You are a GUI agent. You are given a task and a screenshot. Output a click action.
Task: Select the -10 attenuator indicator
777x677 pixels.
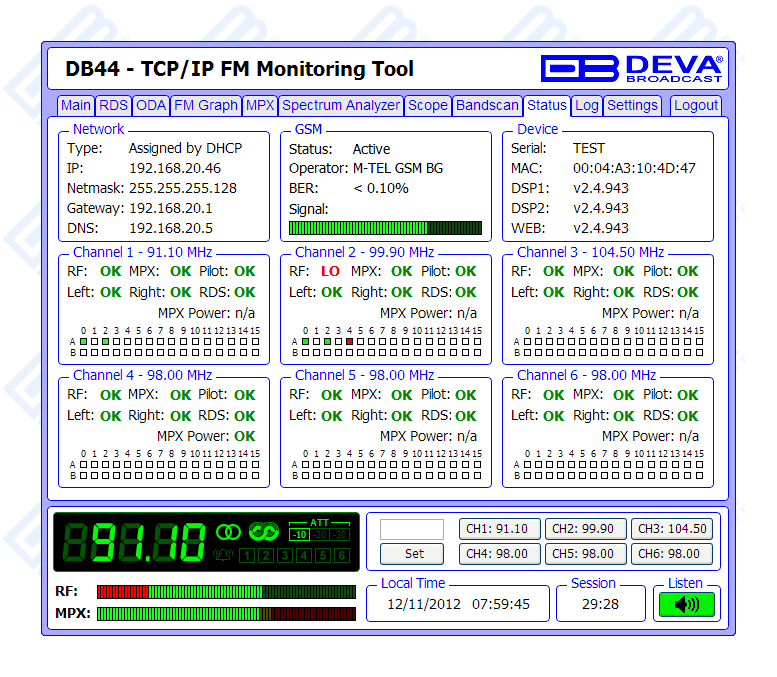[x=298, y=534]
